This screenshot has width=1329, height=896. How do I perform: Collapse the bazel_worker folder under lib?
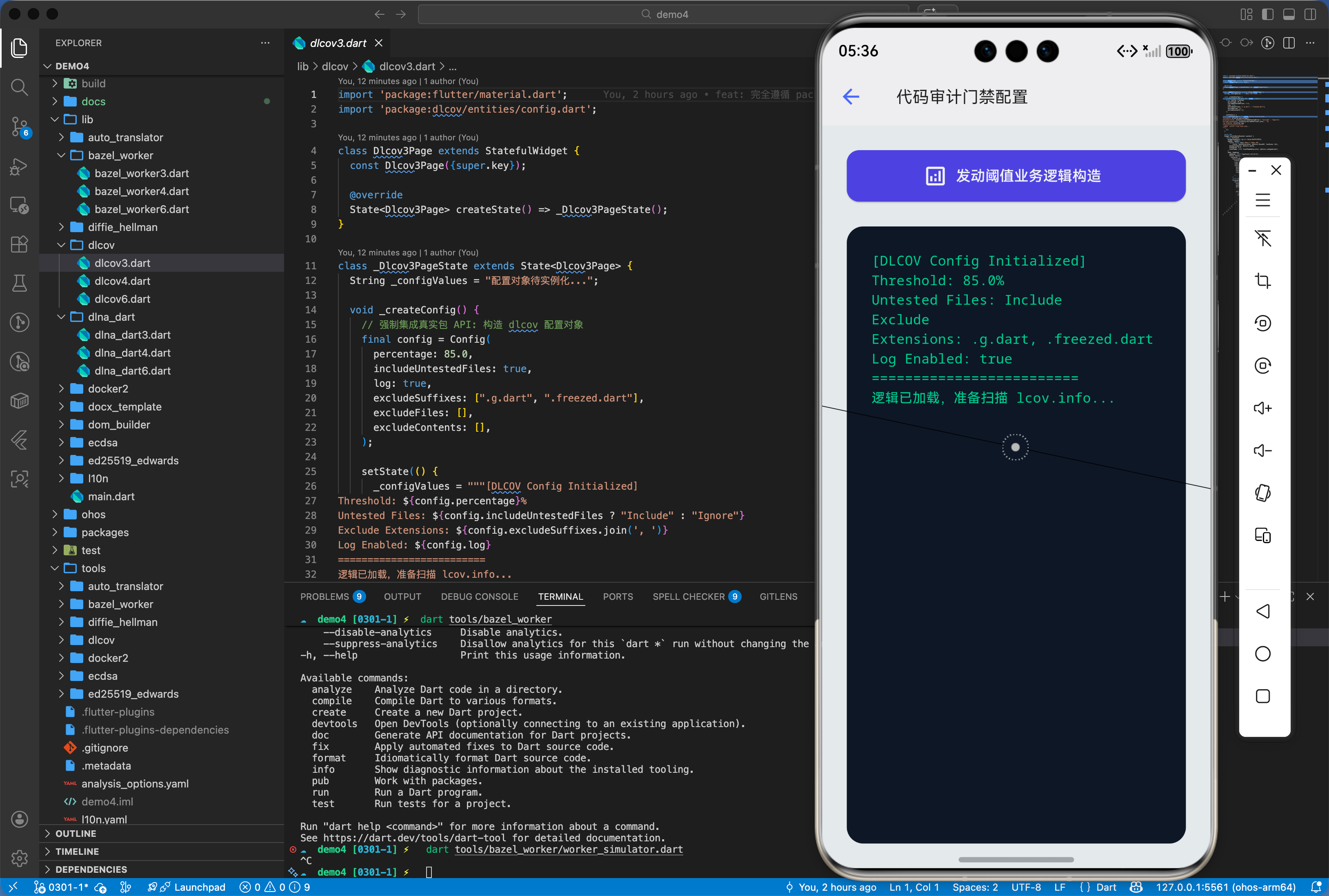(x=120, y=155)
